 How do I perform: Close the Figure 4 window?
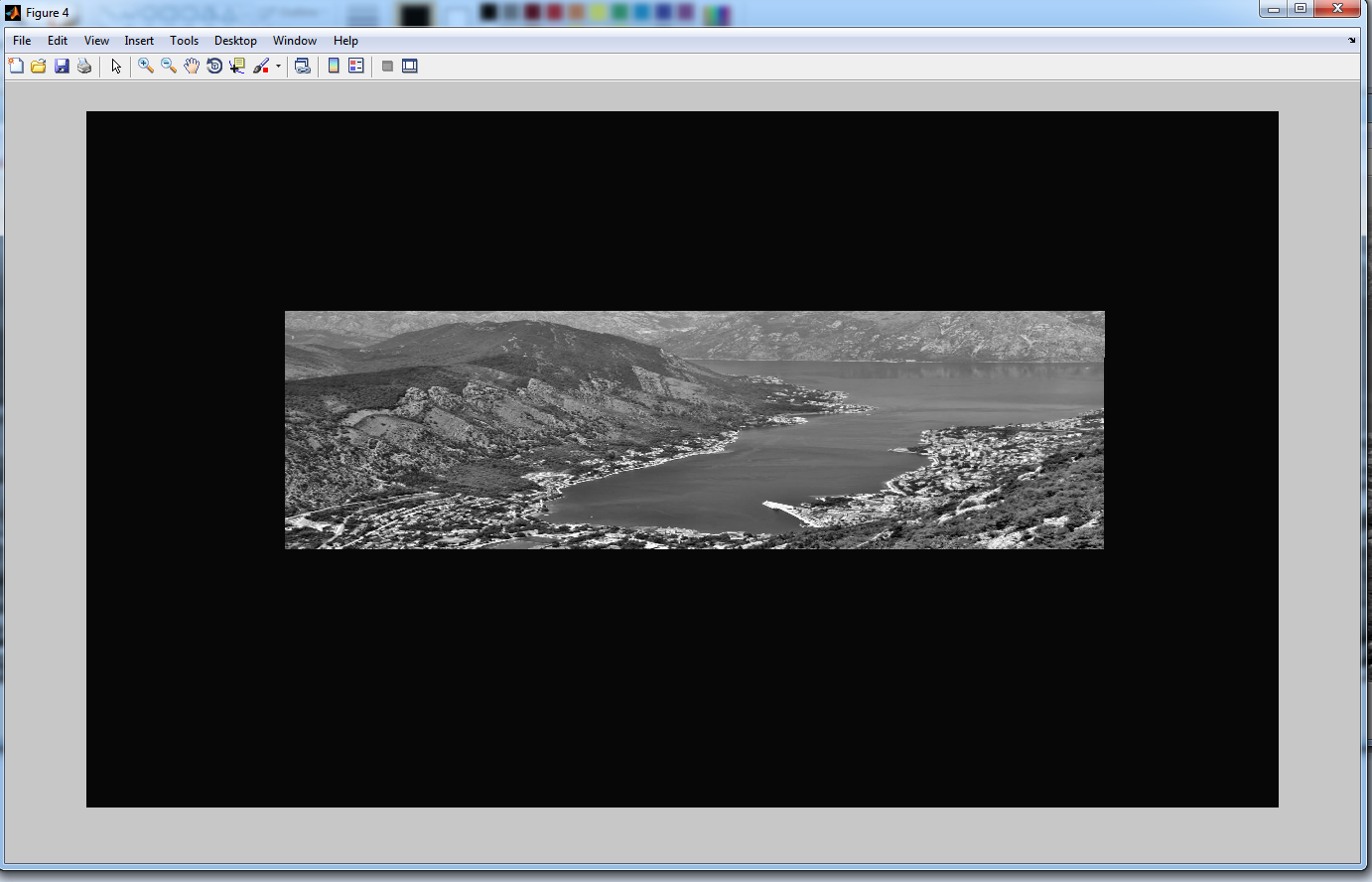[x=1337, y=9]
